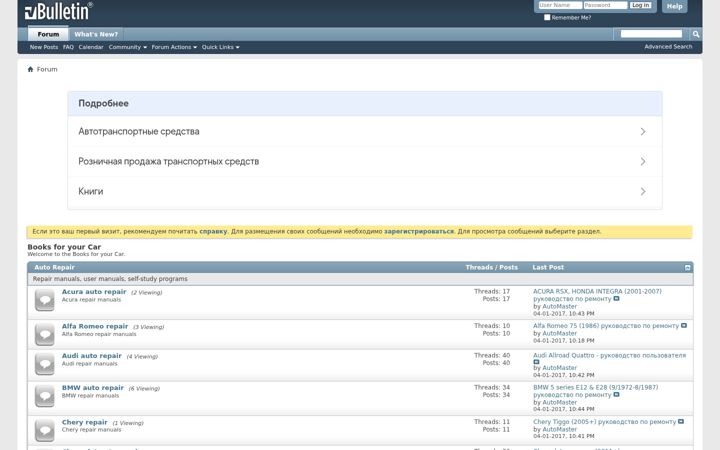
Task: Open ACURA RSX, HONDA INTEGRA last post link
Action: (x=597, y=295)
